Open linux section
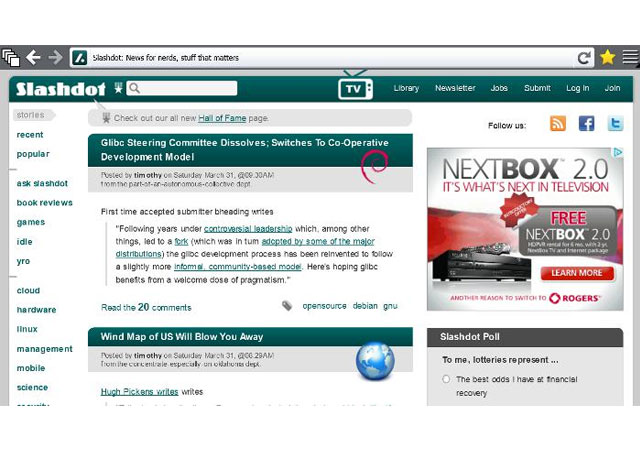The image size is (640, 450). click(x=27, y=329)
